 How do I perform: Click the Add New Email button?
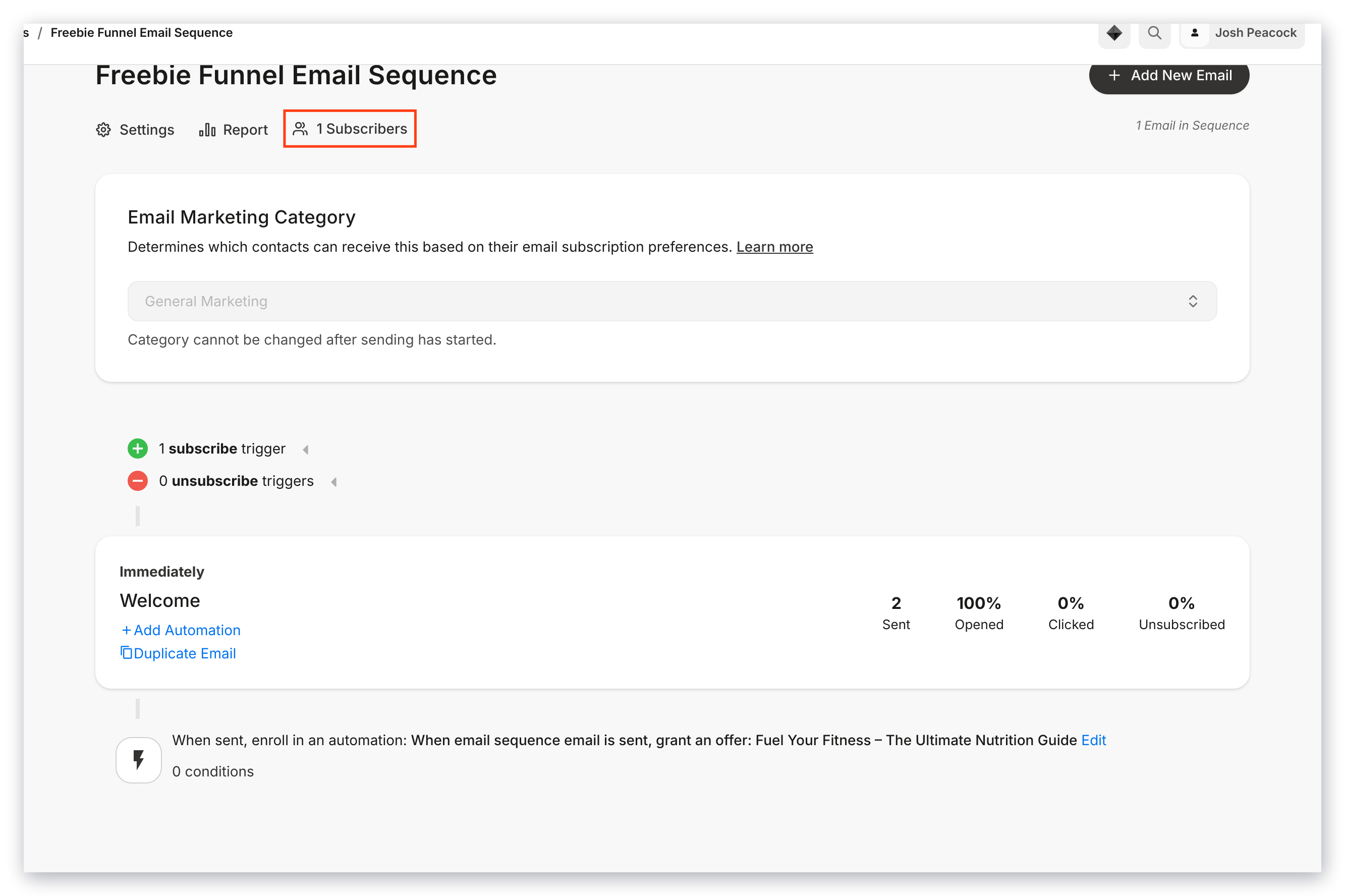[x=1168, y=76]
